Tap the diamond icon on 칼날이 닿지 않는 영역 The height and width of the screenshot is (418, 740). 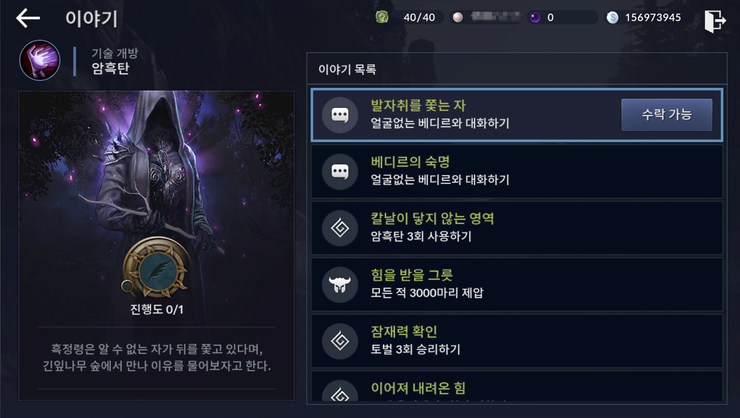pos(340,228)
